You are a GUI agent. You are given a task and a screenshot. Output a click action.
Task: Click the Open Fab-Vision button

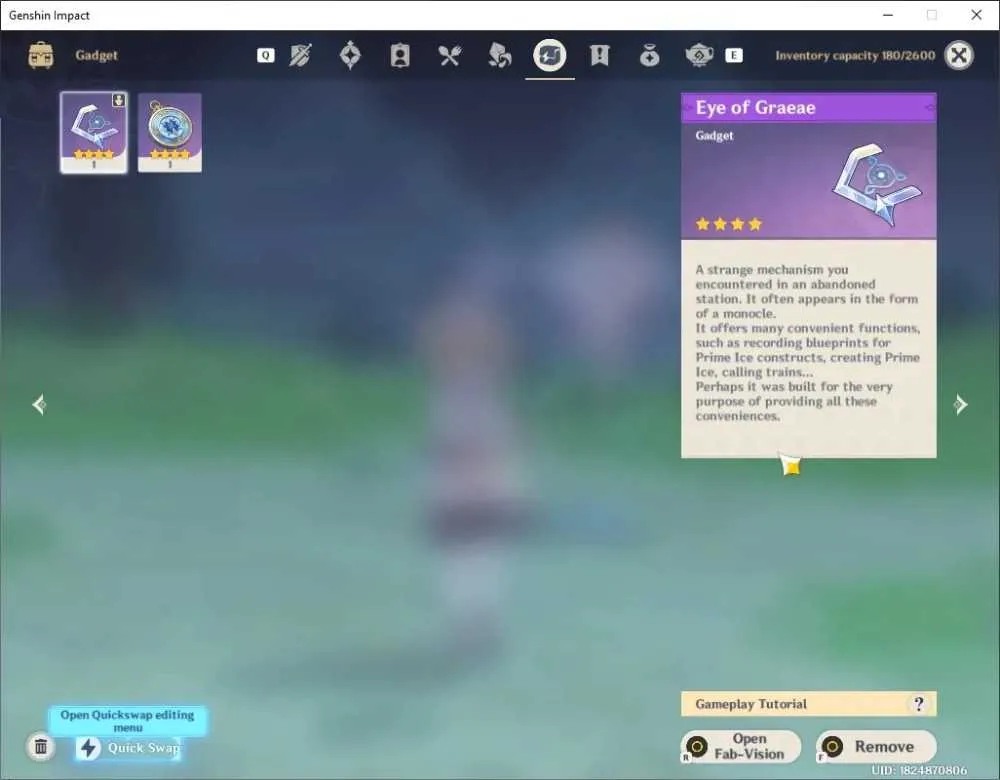click(x=741, y=746)
